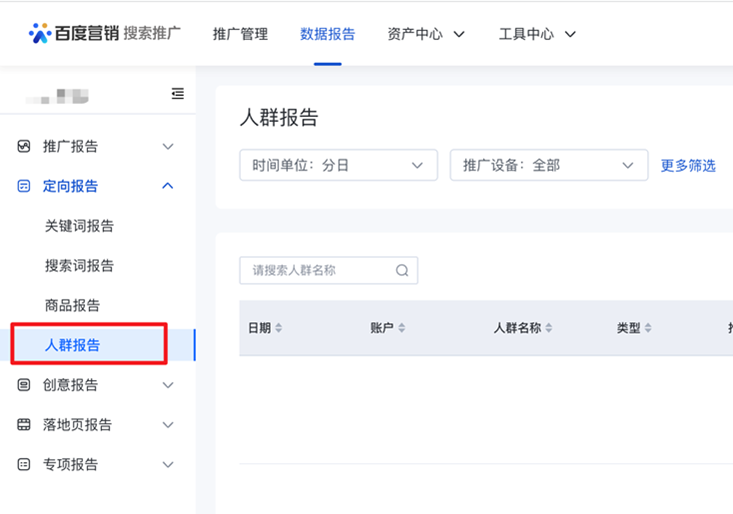Collapse the 定向报告 section chevron
This screenshot has width=733, height=514.
click(168, 186)
